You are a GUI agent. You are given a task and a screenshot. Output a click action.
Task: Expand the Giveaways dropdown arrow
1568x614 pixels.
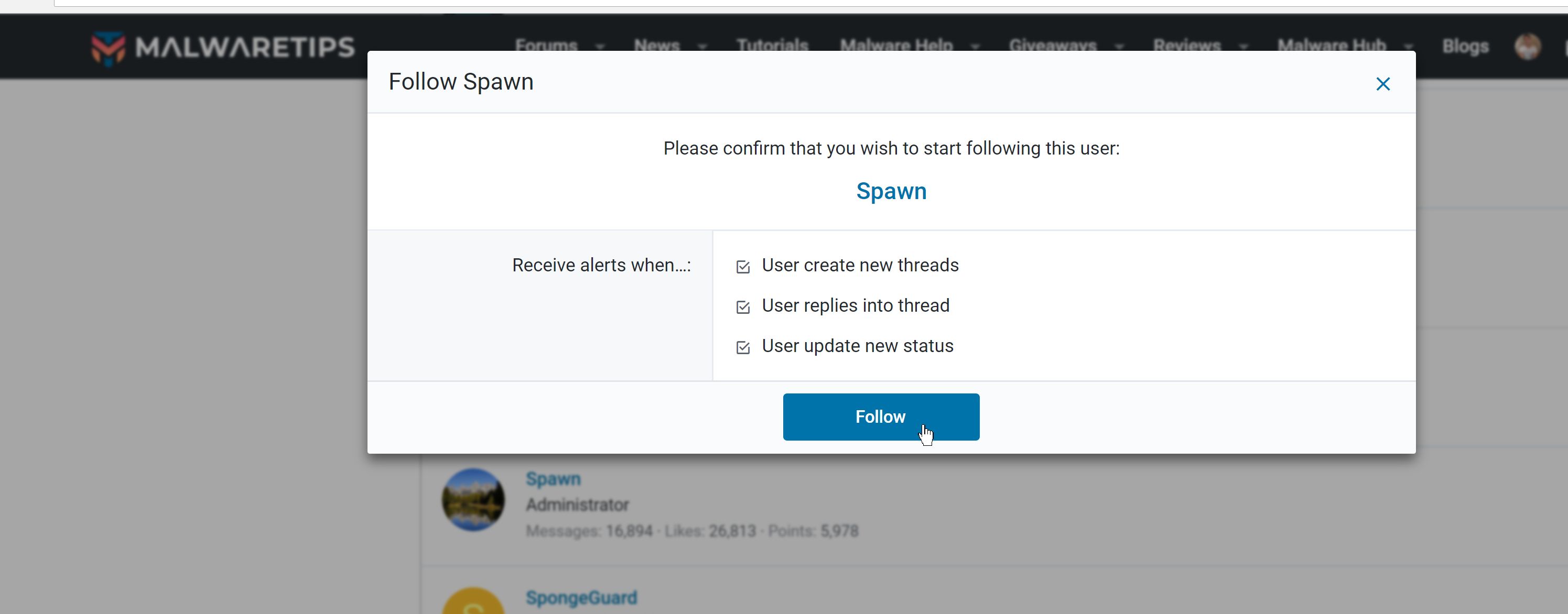click(1119, 46)
